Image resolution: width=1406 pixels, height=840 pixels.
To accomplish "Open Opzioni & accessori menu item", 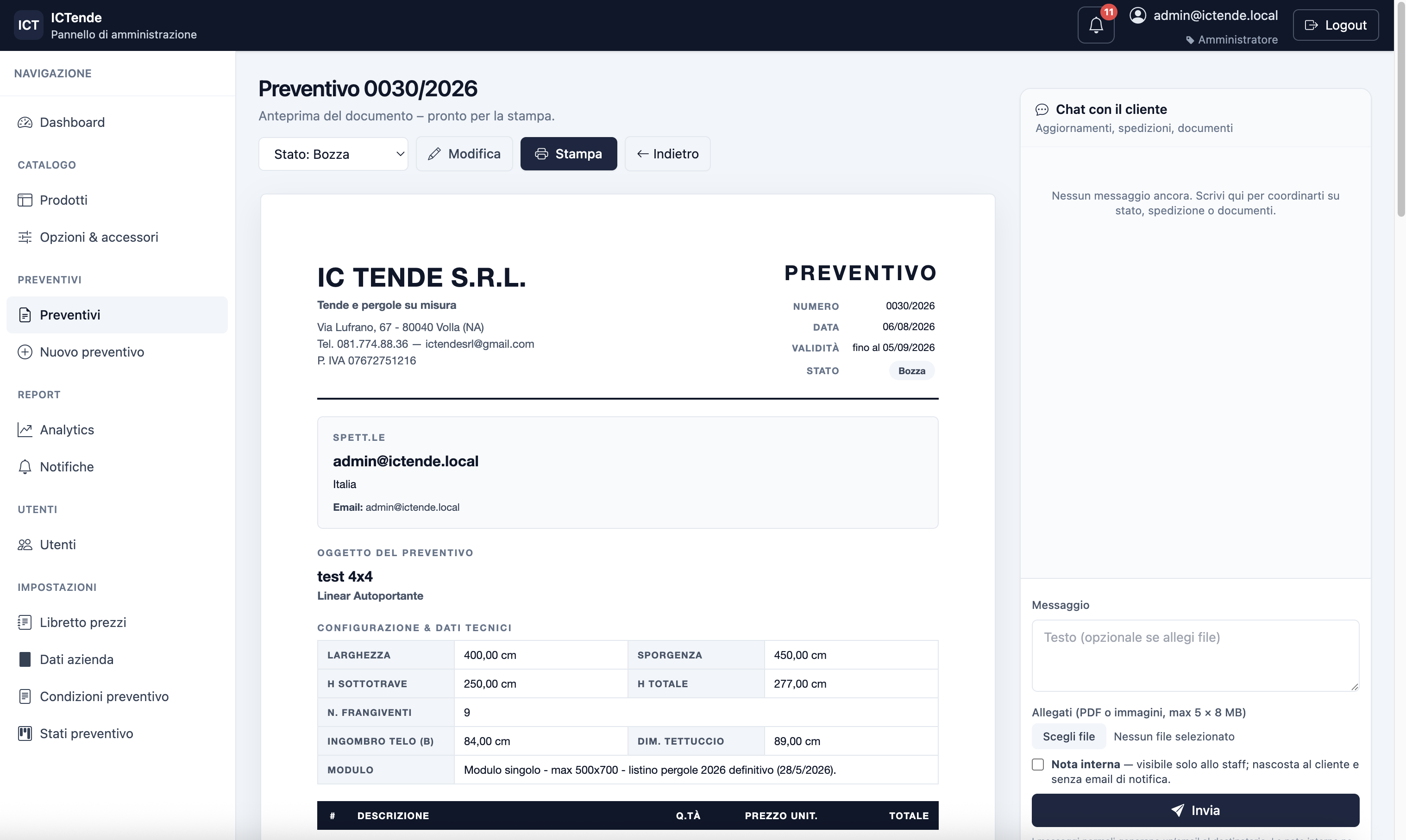I will (x=117, y=237).
